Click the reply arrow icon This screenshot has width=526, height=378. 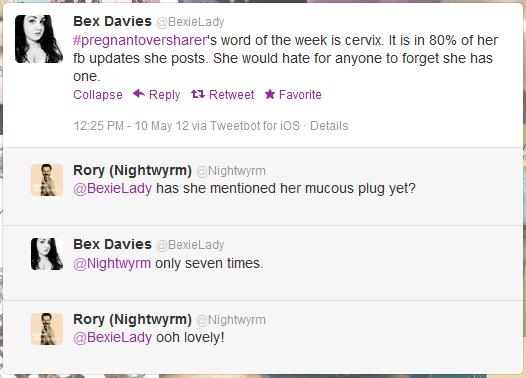coord(139,94)
